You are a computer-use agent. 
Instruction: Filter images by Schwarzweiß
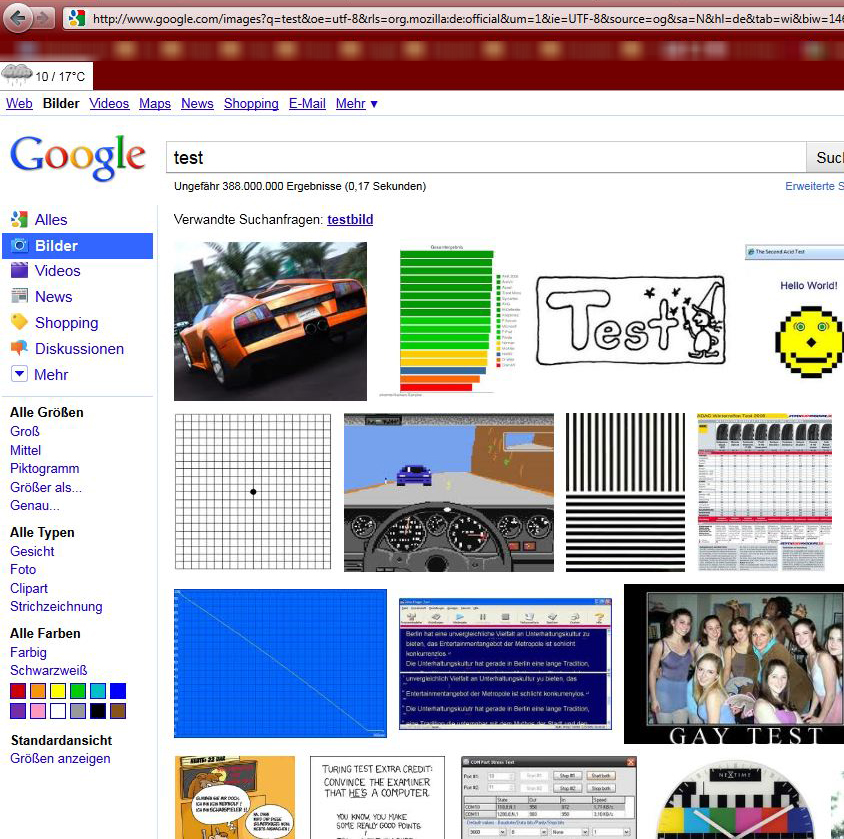coord(48,671)
